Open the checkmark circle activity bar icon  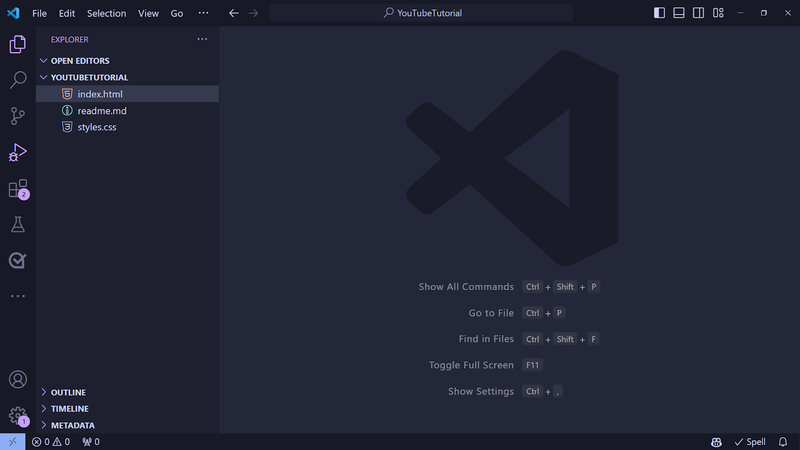click(x=18, y=260)
